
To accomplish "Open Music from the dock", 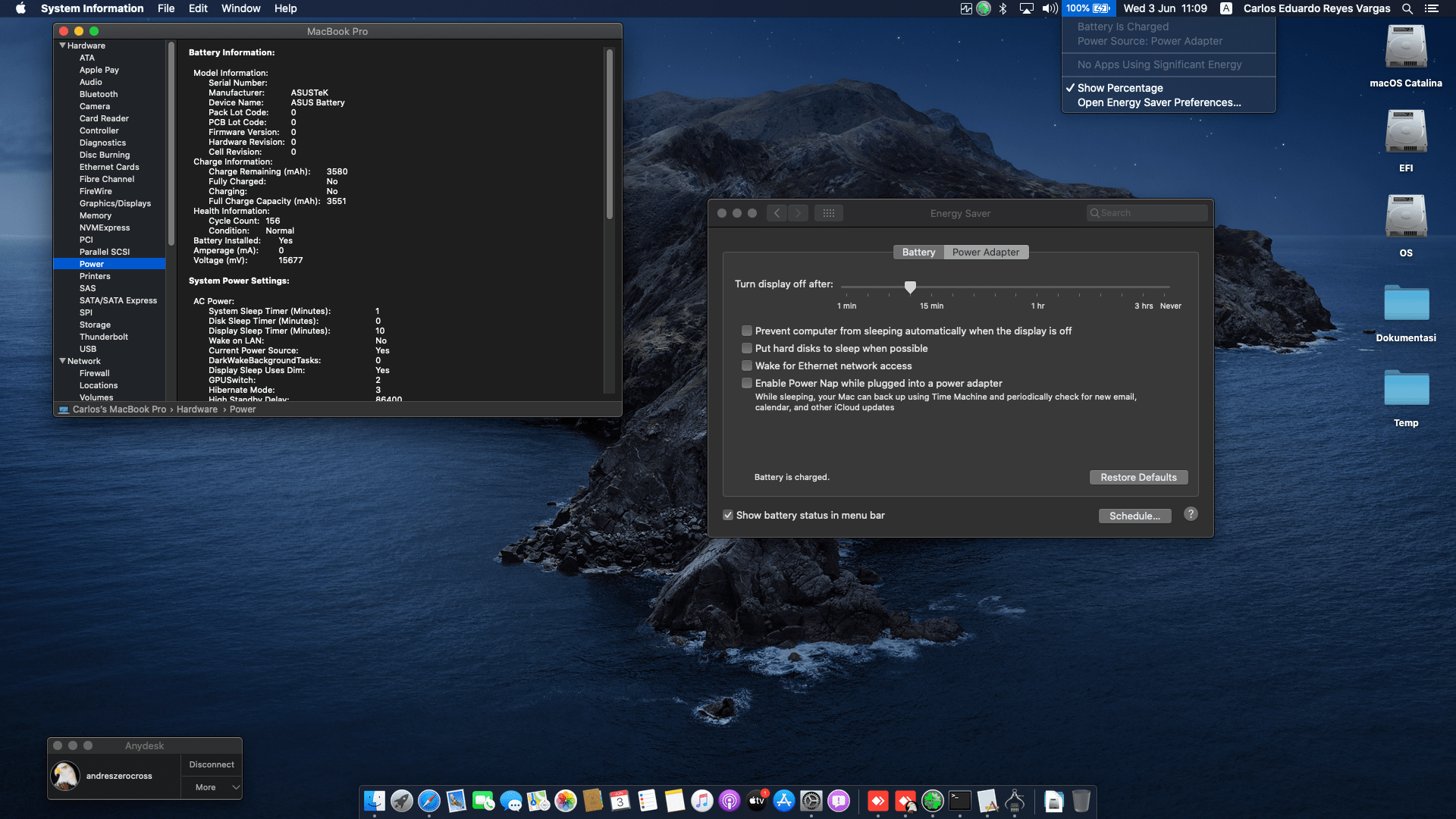I will (x=702, y=801).
